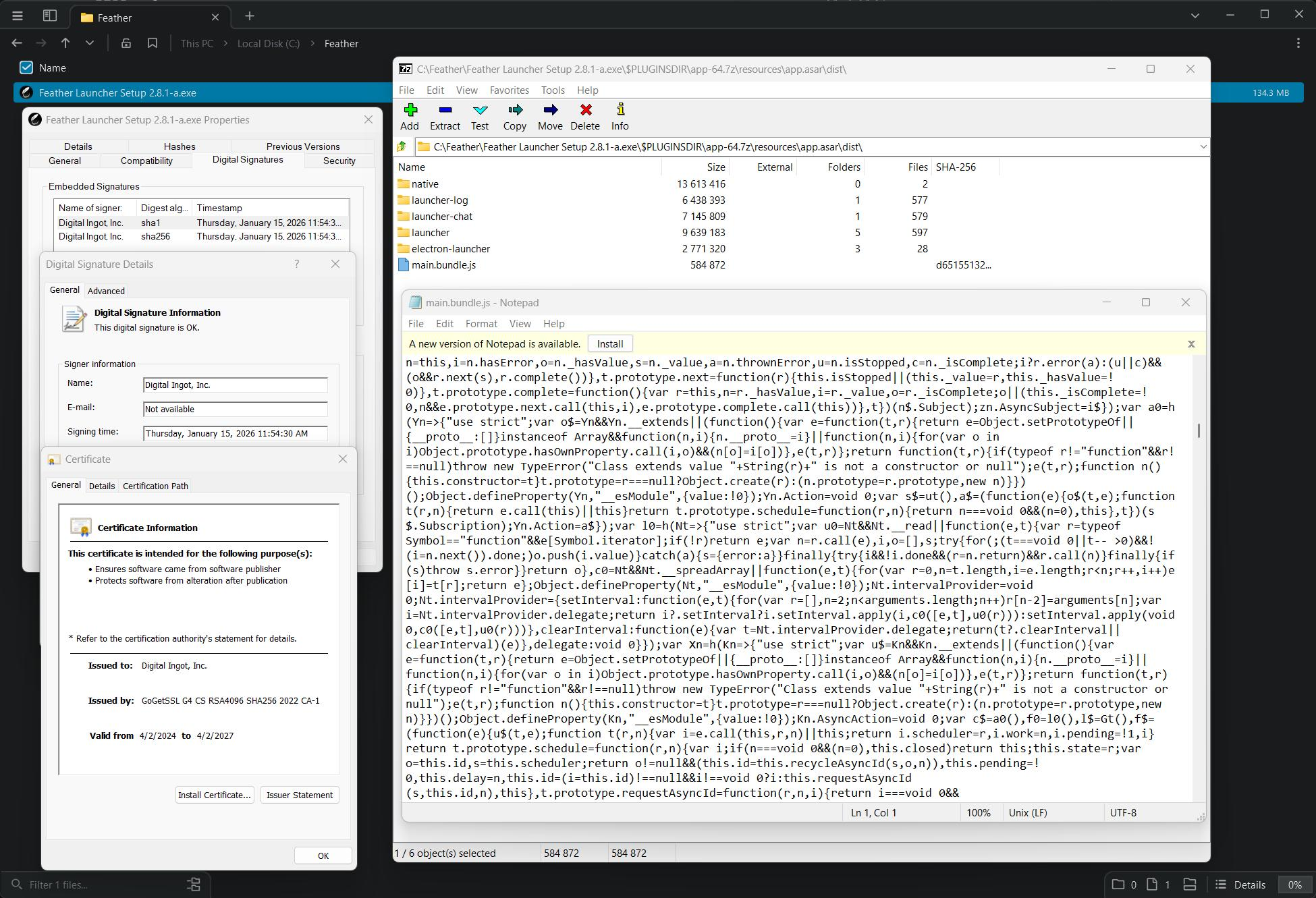Toggle the sidebar panel icon in the file manager

pos(50,16)
